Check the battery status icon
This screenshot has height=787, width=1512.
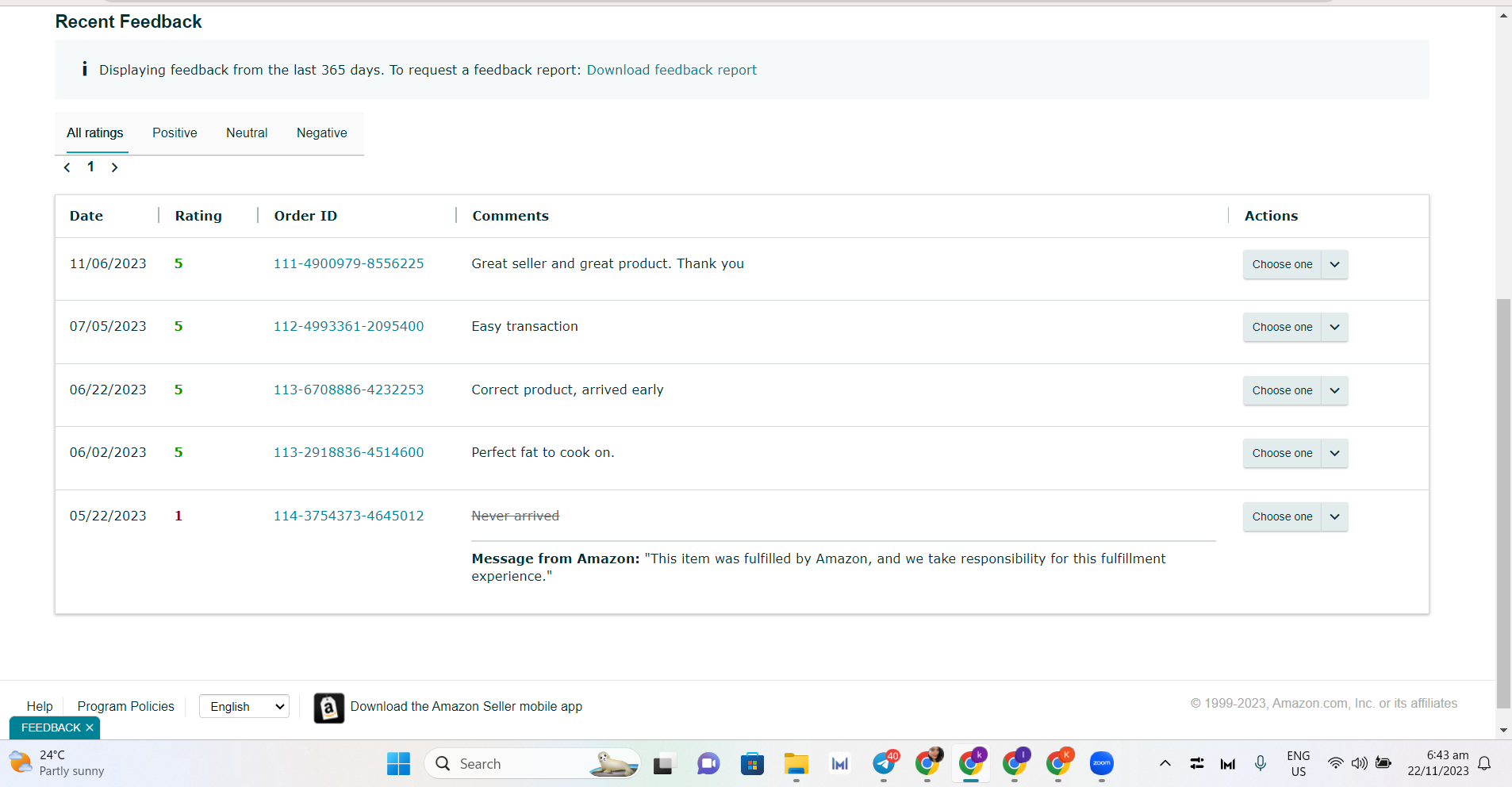(1384, 763)
